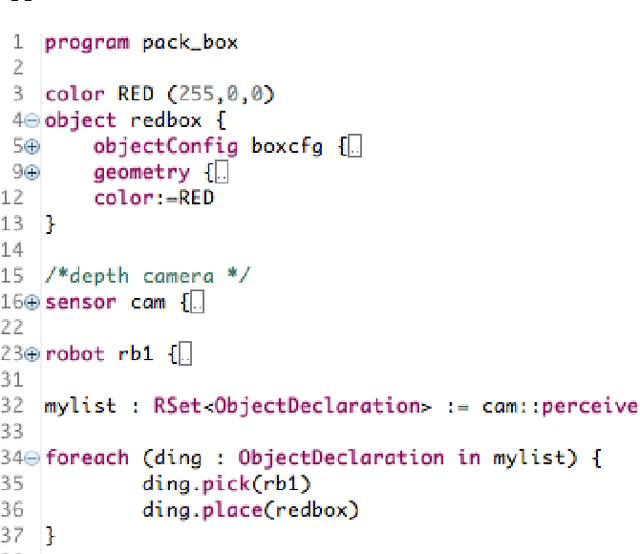Screen dimensions: 640x554
Task: Click the folded-code placeholder after boxcfg
Action: [x=356, y=146]
